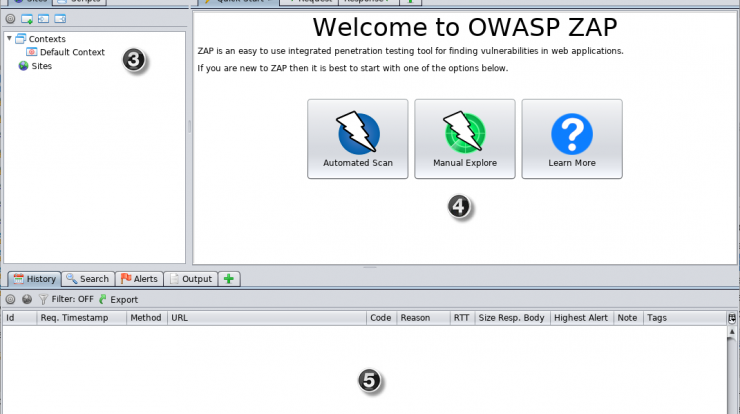This screenshot has width=740, height=414.
Task: Open the column chooser icon at table corner
Action: pyautogui.click(x=732, y=318)
